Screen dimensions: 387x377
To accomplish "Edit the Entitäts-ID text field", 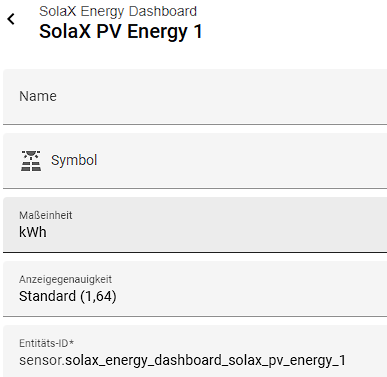I will click(195, 351).
